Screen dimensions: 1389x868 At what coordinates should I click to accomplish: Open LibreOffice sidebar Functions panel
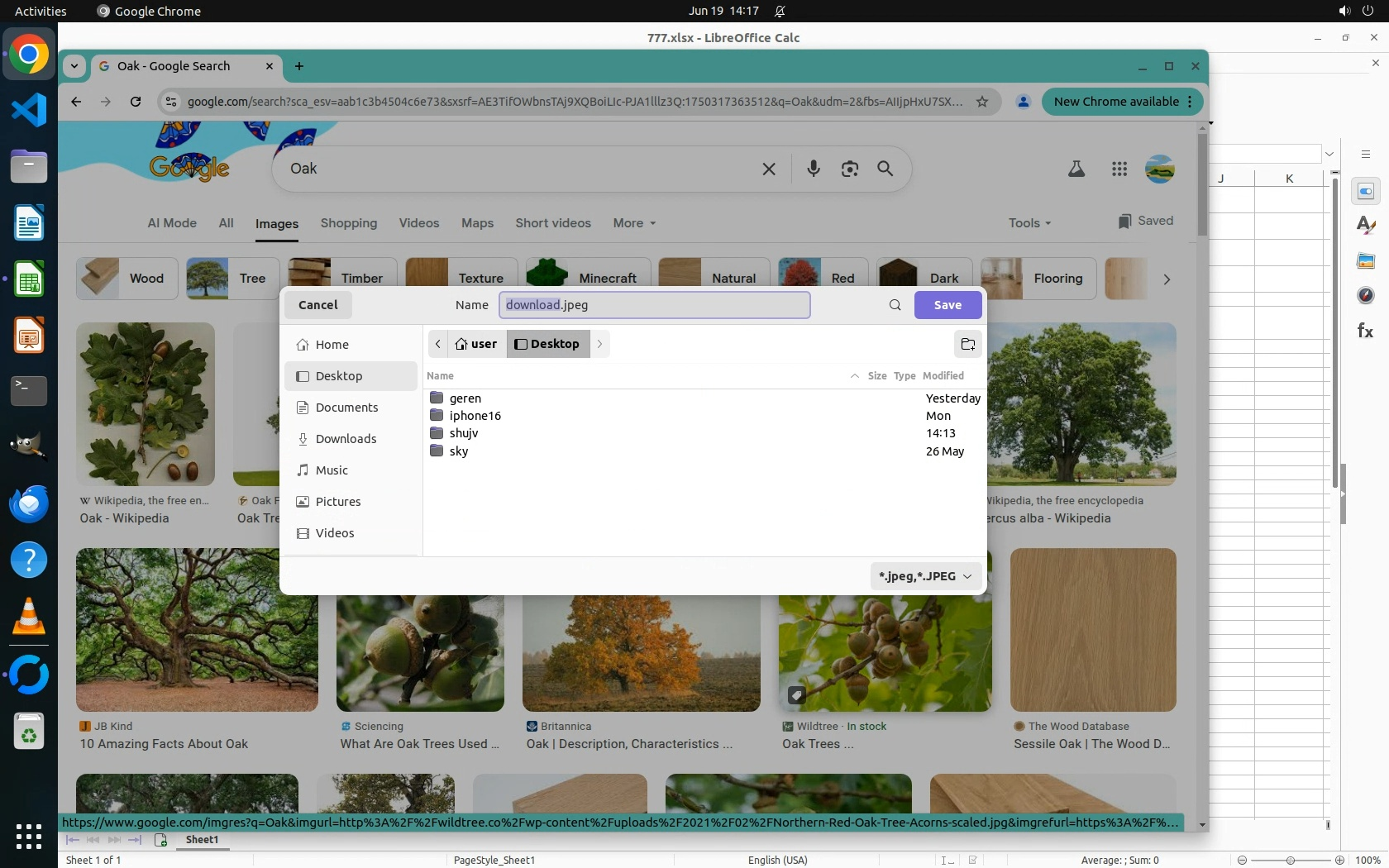(1365, 331)
